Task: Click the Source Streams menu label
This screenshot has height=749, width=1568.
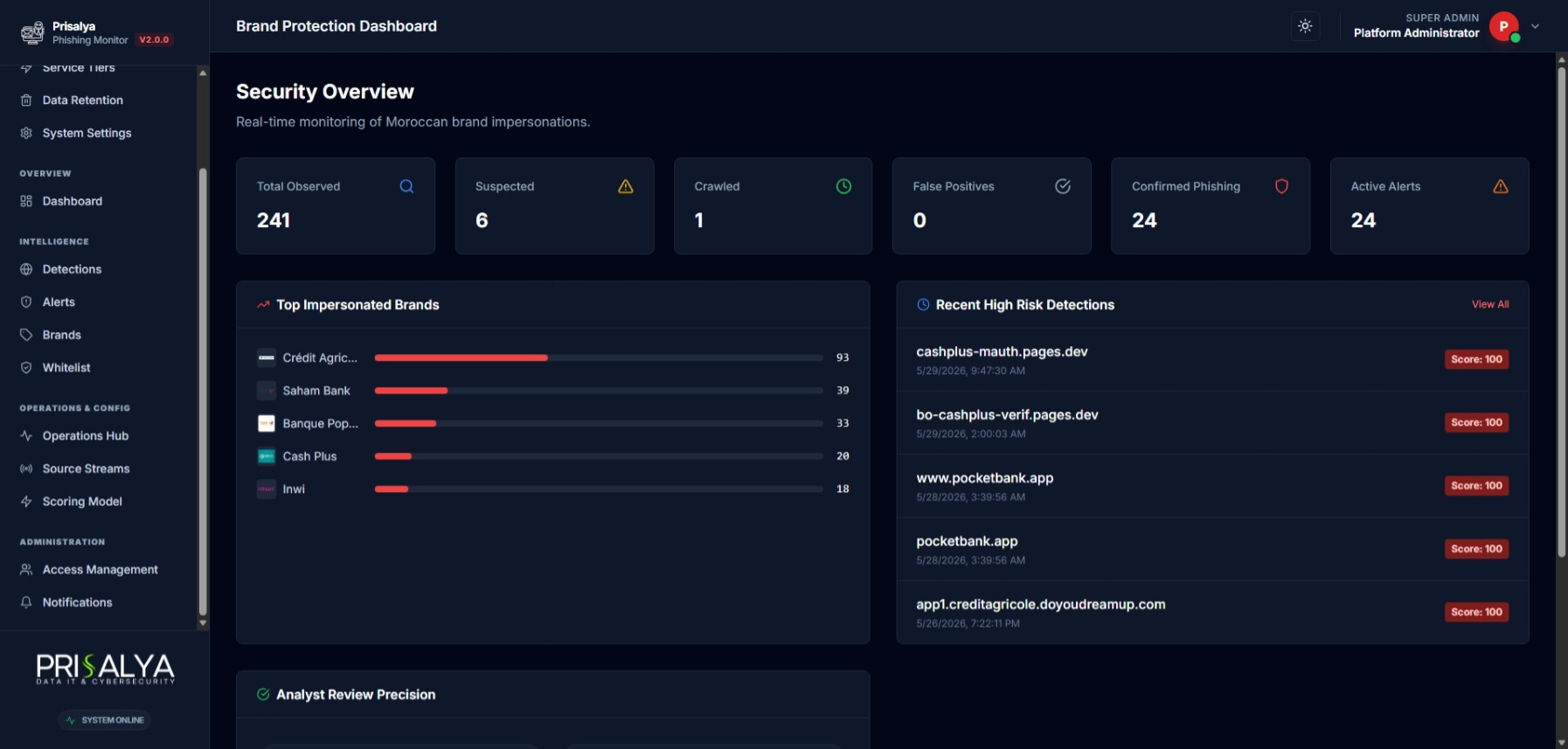Action: click(86, 468)
